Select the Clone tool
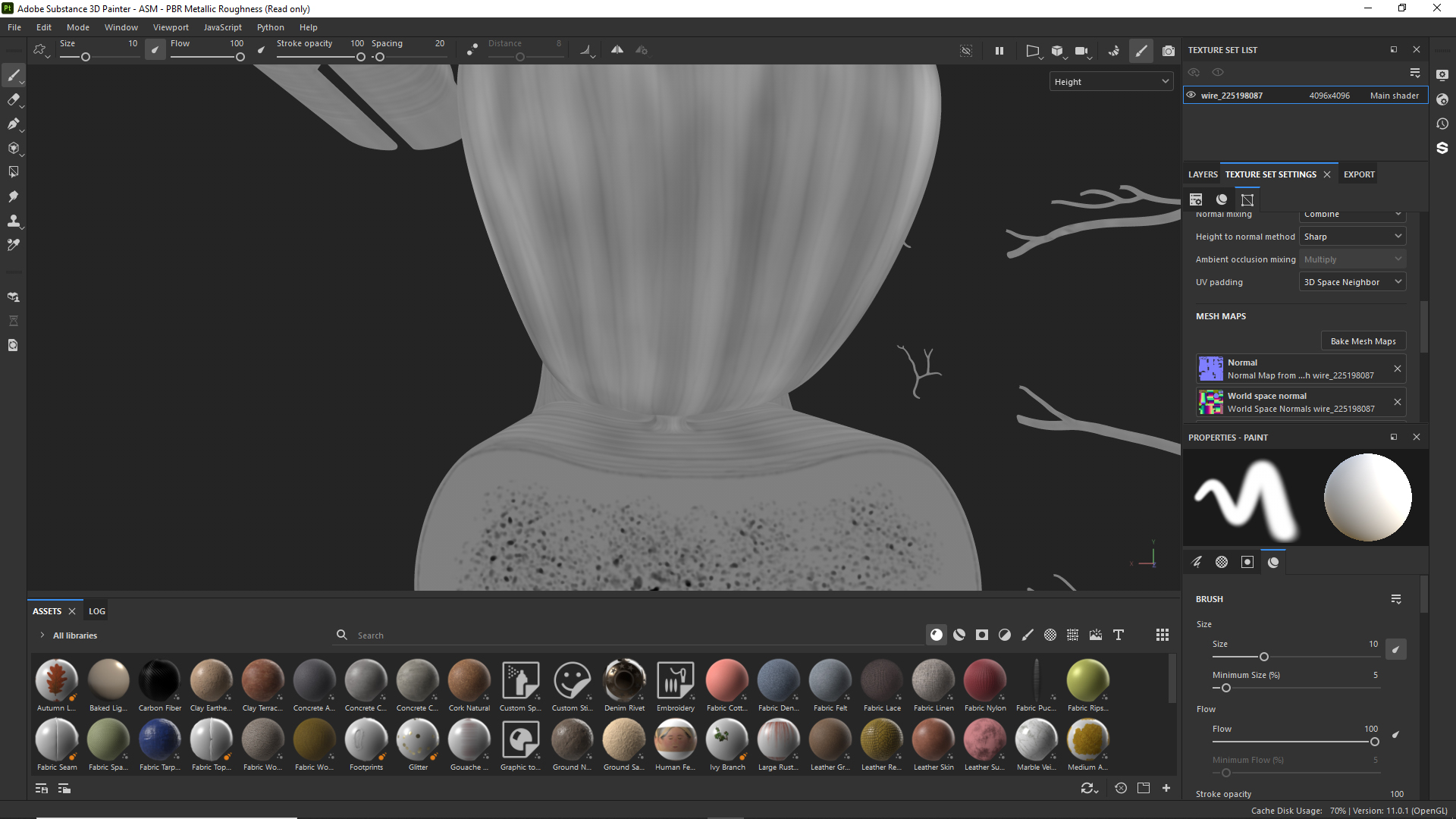Image resolution: width=1456 pixels, height=819 pixels. click(14, 221)
